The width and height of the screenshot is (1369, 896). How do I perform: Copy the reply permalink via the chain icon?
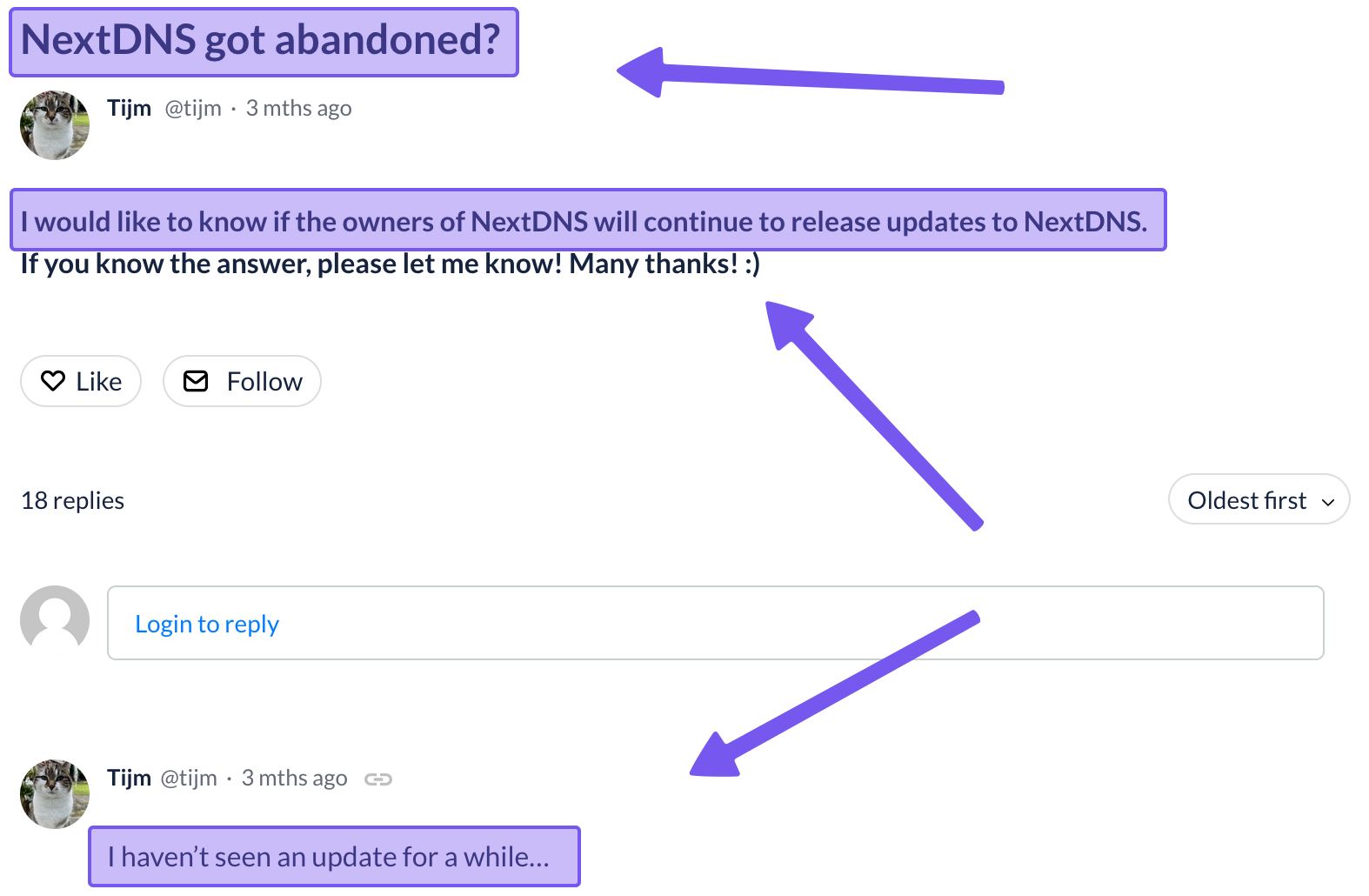(378, 779)
